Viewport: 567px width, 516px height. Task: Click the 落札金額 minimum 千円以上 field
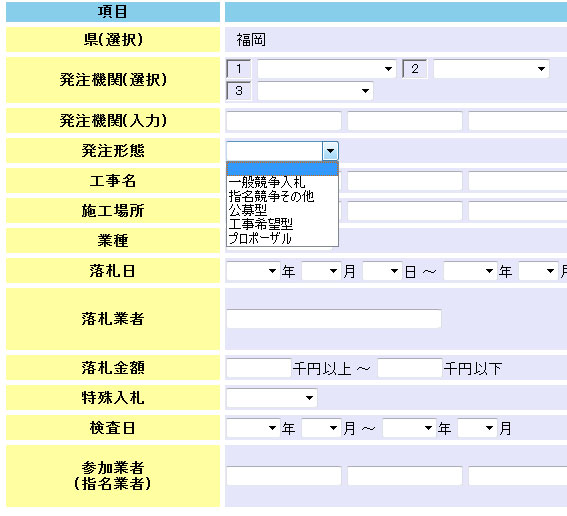click(259, 368)
